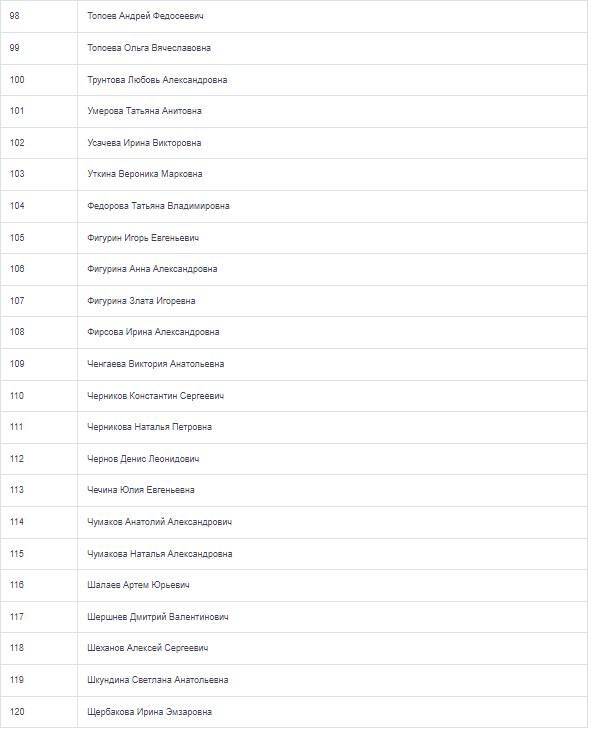This screenshot has width=595, height=733.
Task: Select the number 107 cell
Action: point(39,301)
